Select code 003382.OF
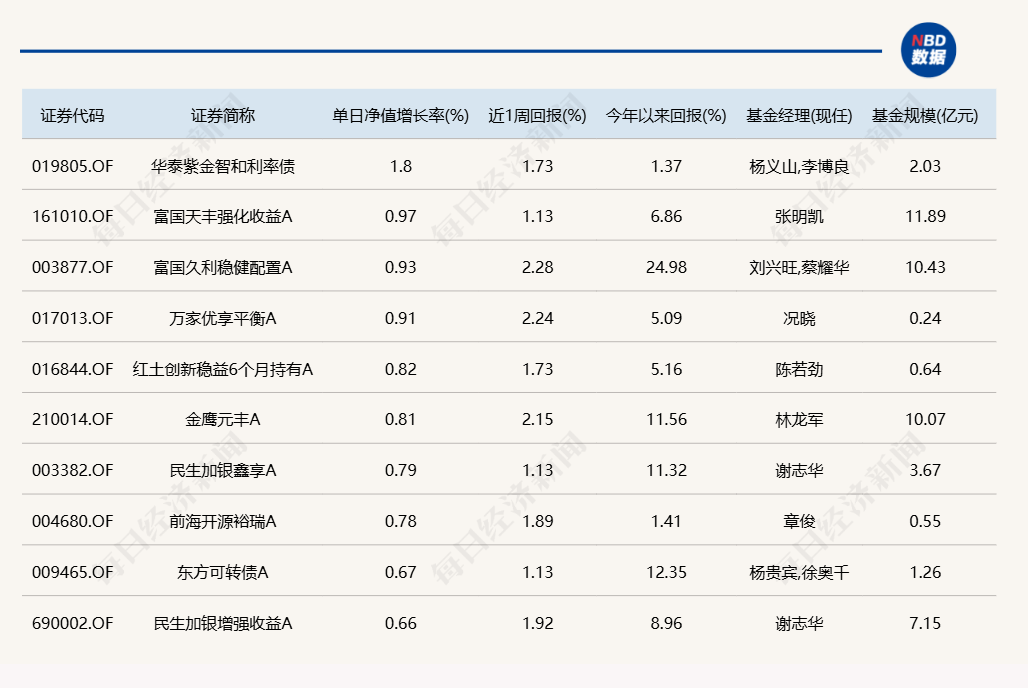Screen dimensions: 1028x688 (73, 470)
